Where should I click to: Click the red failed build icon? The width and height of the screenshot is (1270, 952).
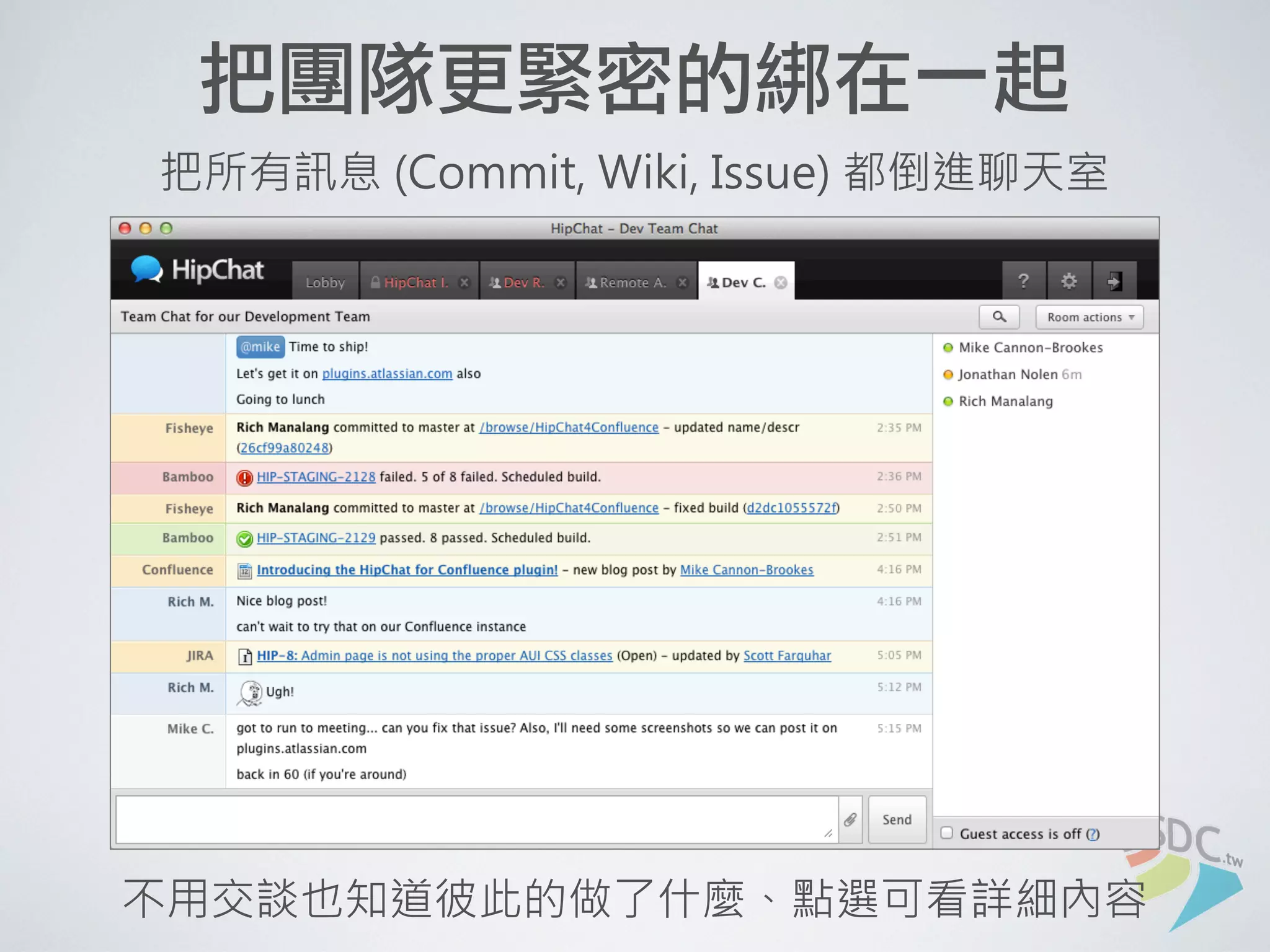click(244, 478)
